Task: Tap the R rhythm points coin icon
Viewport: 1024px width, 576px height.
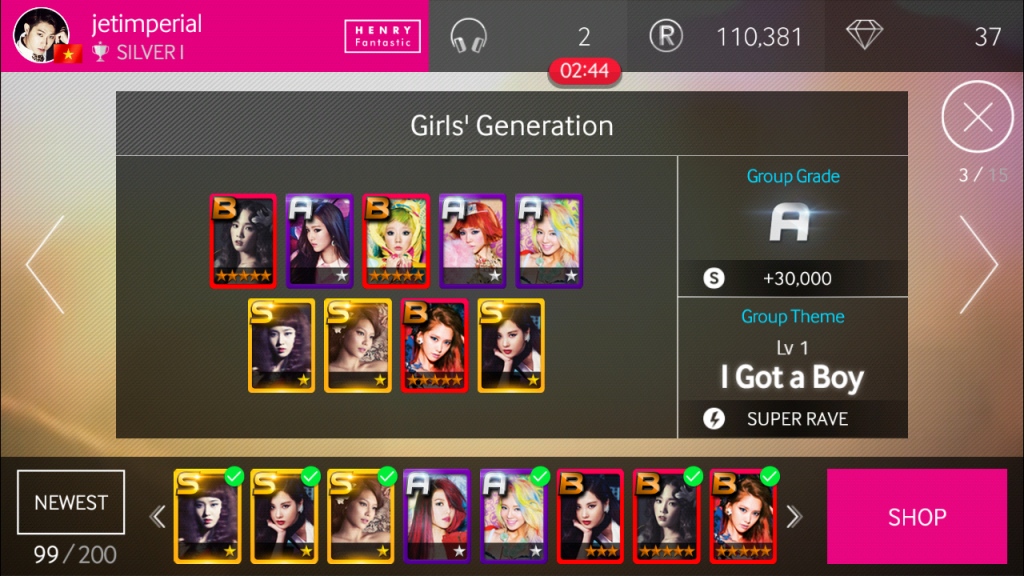Action: 665,36
